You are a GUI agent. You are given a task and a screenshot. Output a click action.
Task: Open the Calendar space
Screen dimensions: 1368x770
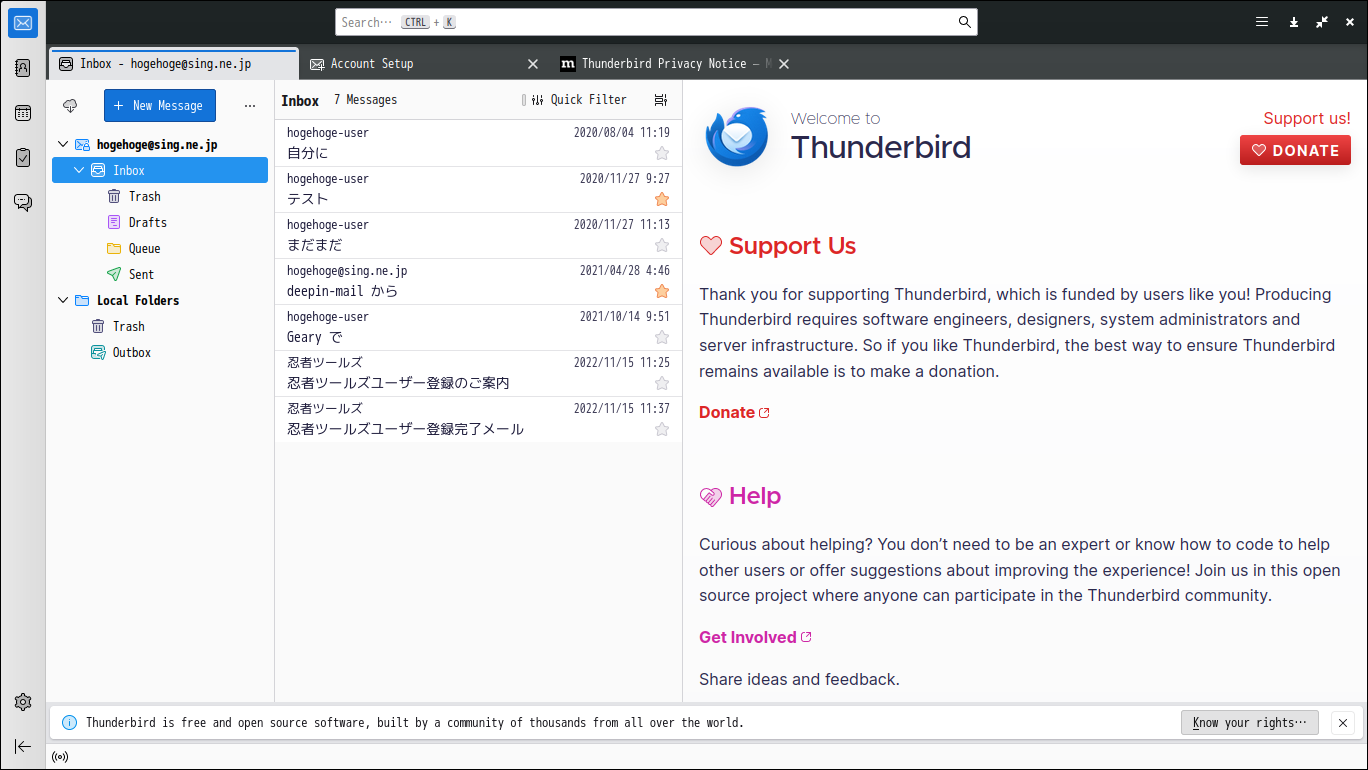[23, 113]
